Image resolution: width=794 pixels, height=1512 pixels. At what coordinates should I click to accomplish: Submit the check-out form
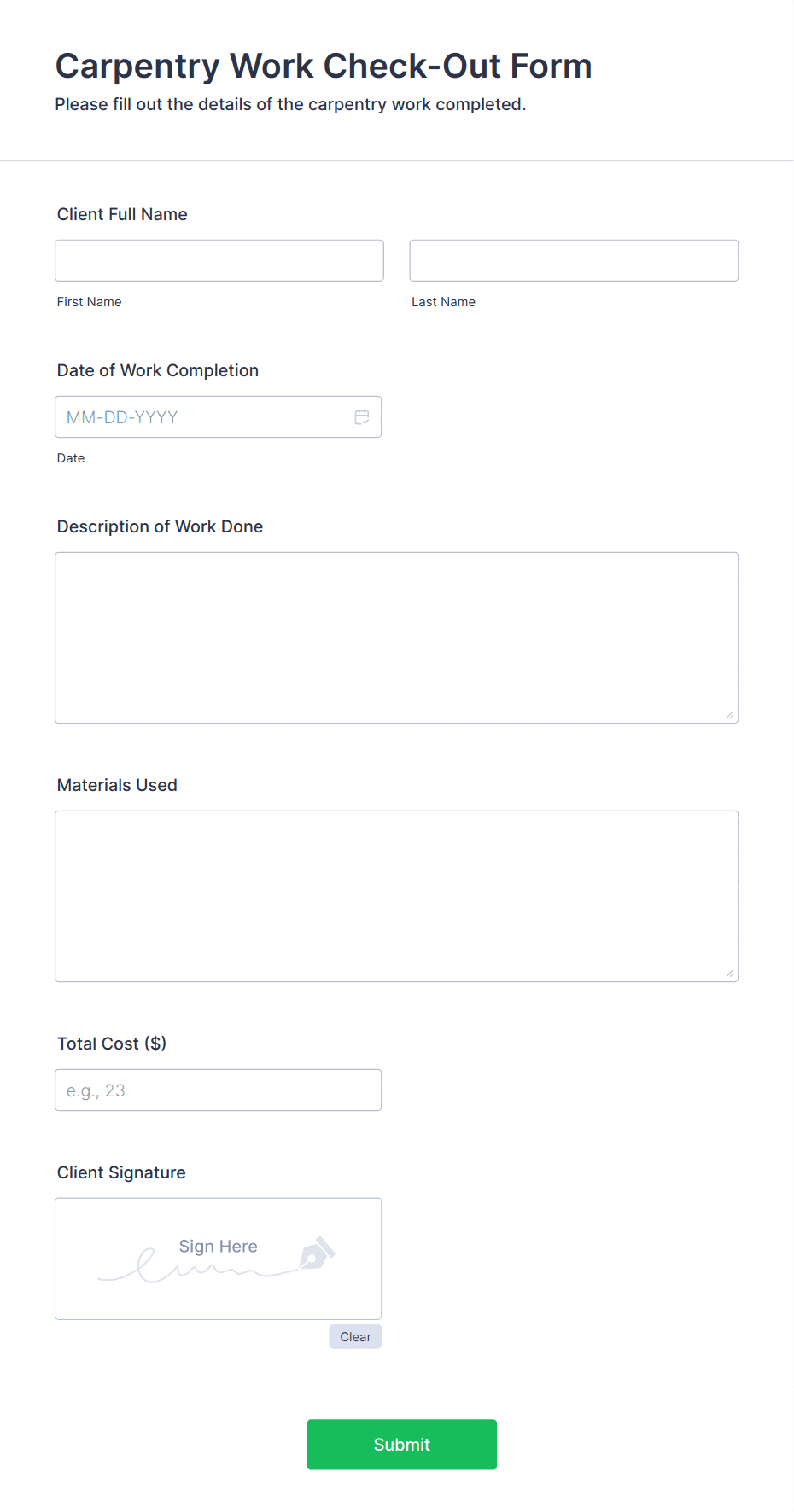[x=401, y=1445]
